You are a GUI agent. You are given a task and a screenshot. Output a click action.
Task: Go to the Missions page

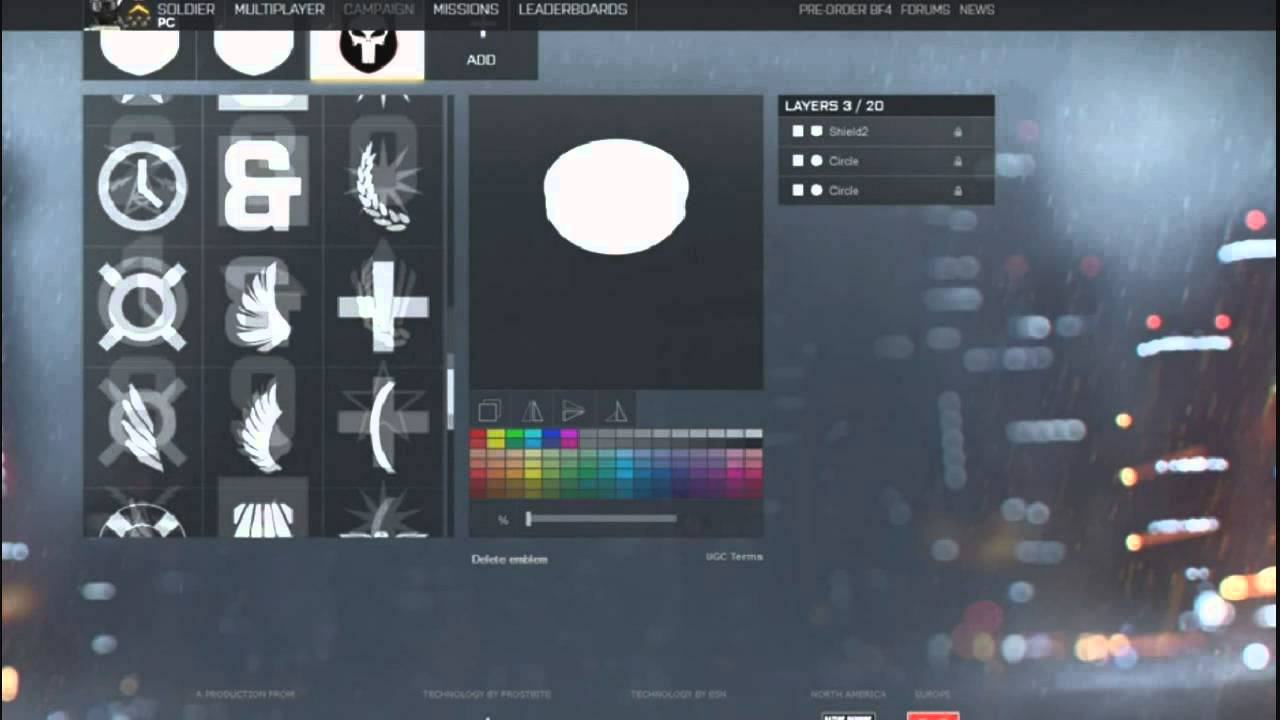coord(466,9)
